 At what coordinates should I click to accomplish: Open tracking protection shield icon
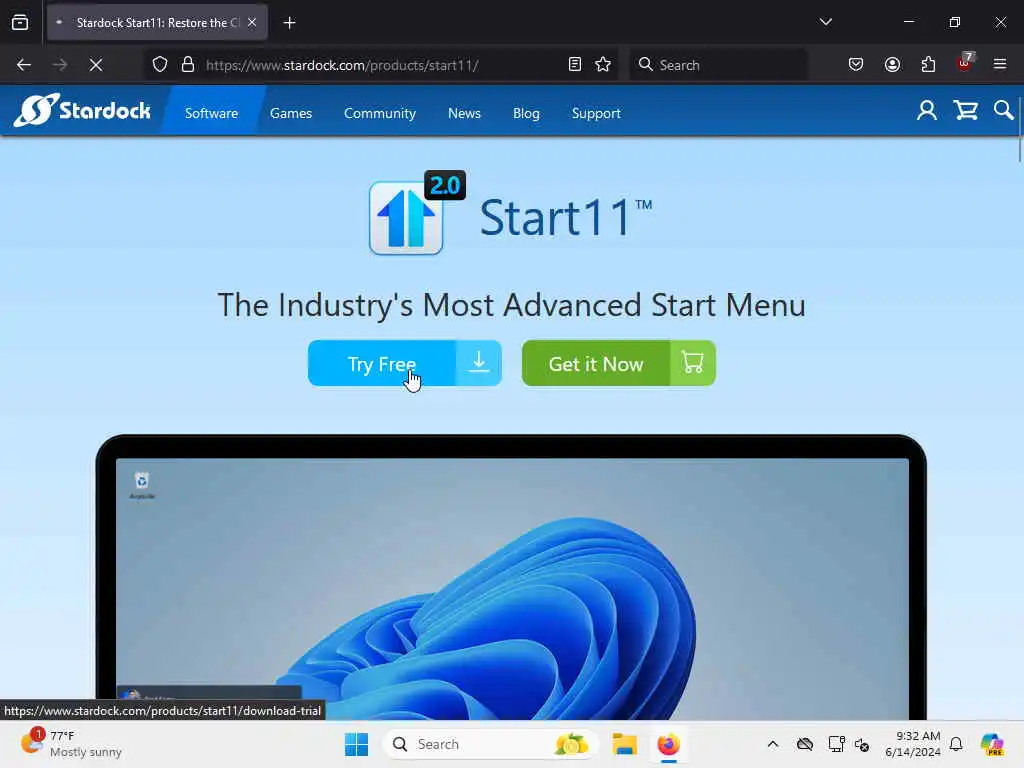click(160, 65)
